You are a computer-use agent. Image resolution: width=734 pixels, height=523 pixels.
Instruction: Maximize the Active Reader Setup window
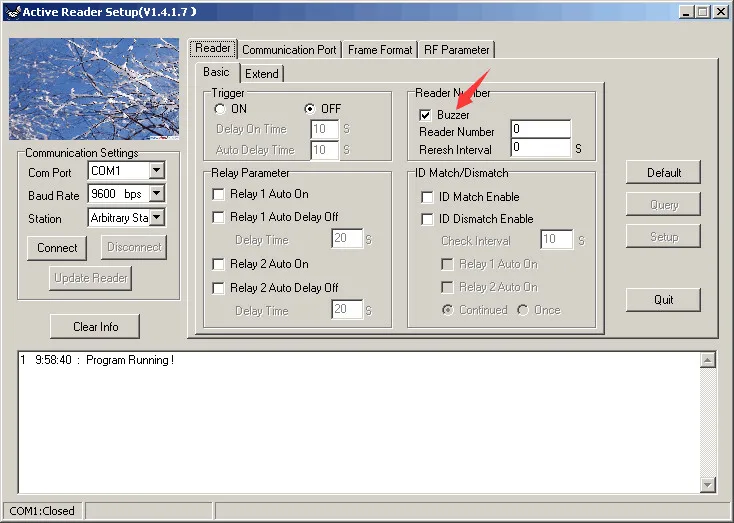[702, 12]
